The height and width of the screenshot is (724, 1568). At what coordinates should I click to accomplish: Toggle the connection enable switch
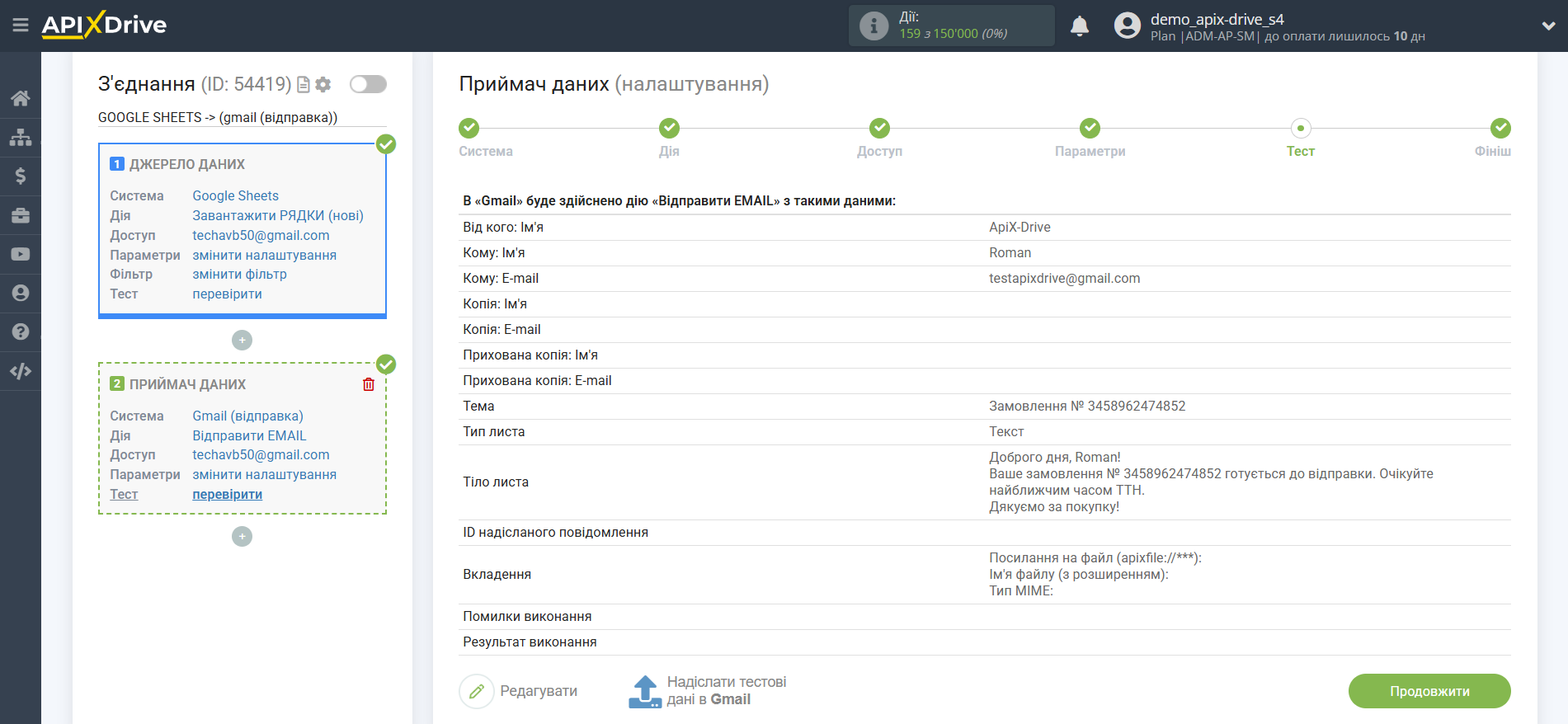point(368,84)
